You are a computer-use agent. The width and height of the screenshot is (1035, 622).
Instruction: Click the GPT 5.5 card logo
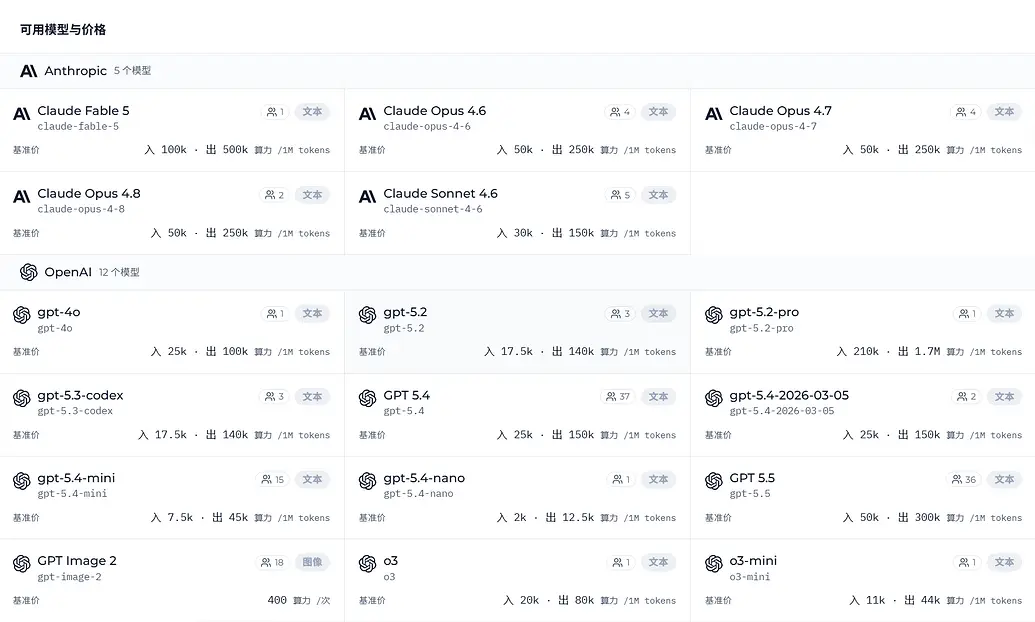[714, 481]
